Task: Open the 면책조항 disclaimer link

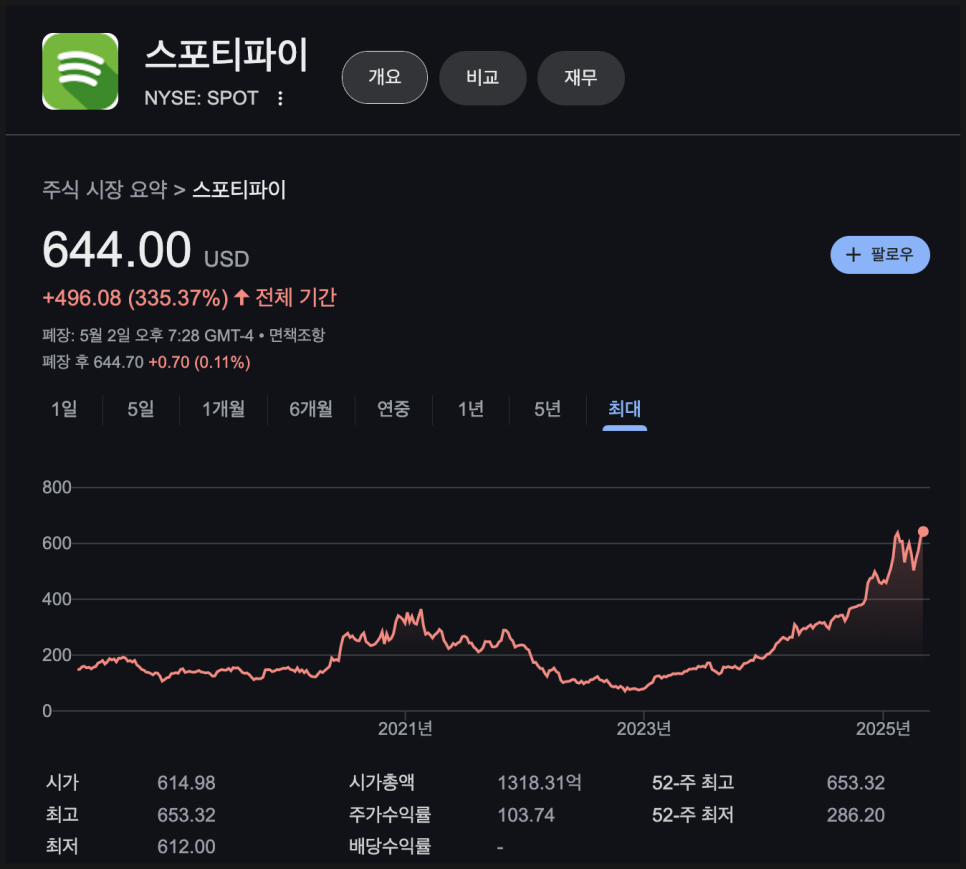Action: tap(297, 335)
